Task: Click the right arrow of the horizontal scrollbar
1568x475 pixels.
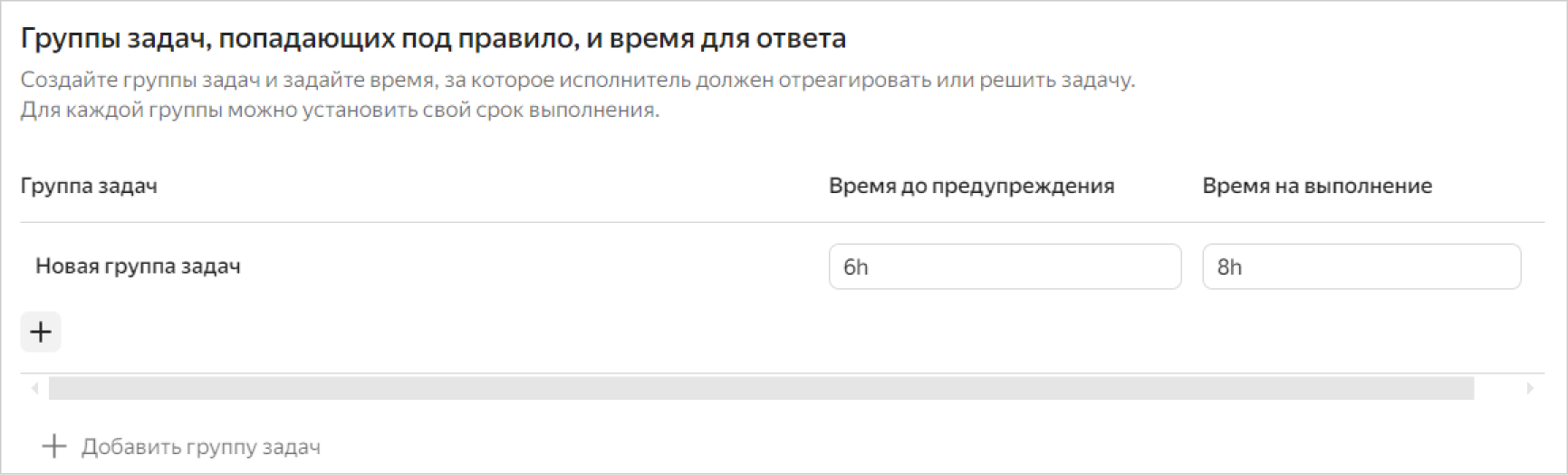Action: (x=1530, y=388)
